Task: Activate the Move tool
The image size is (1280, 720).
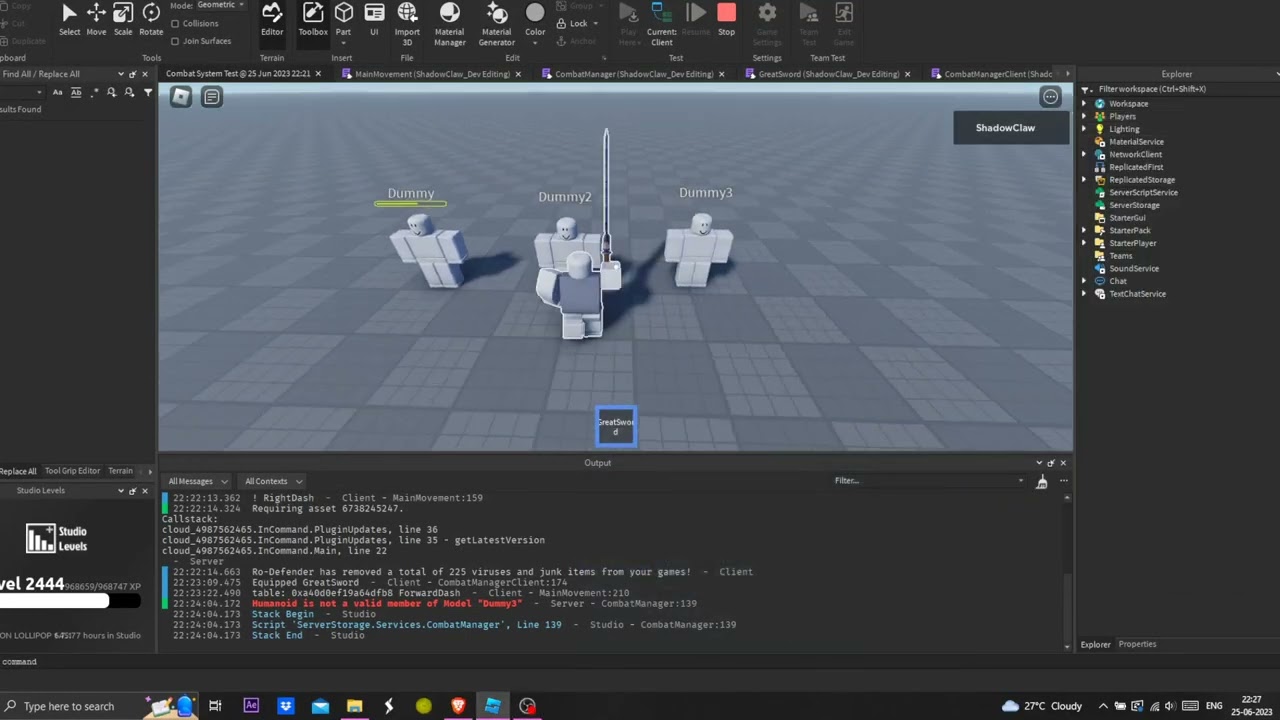Action: [96, 19]
